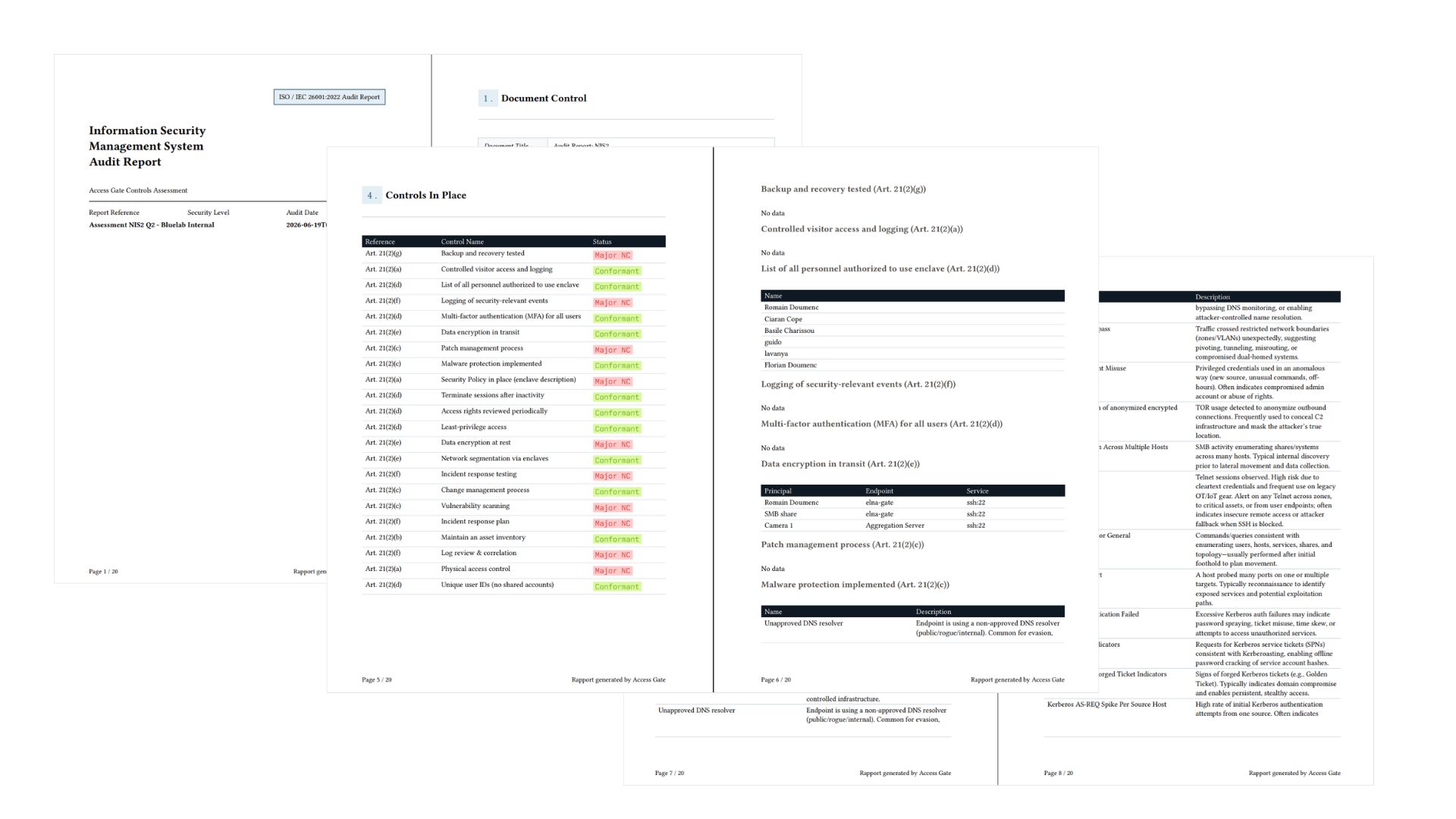
Task: Click 'Security Policy in place (enclave description)' row
Action: point(513,381)
